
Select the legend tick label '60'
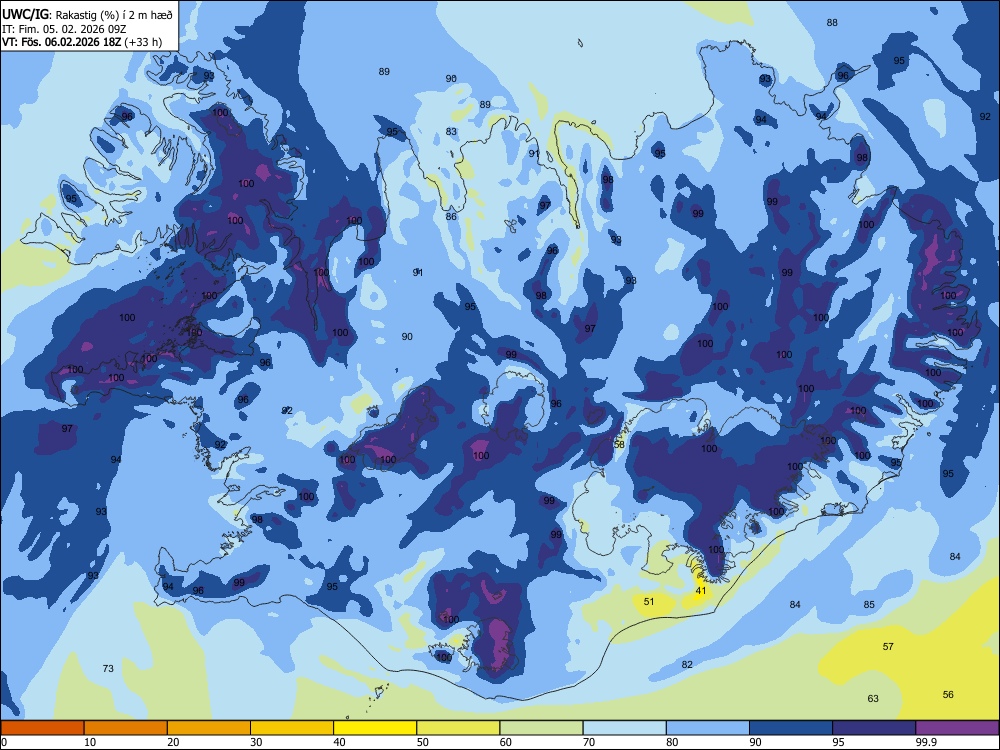[x=506, y=742]
